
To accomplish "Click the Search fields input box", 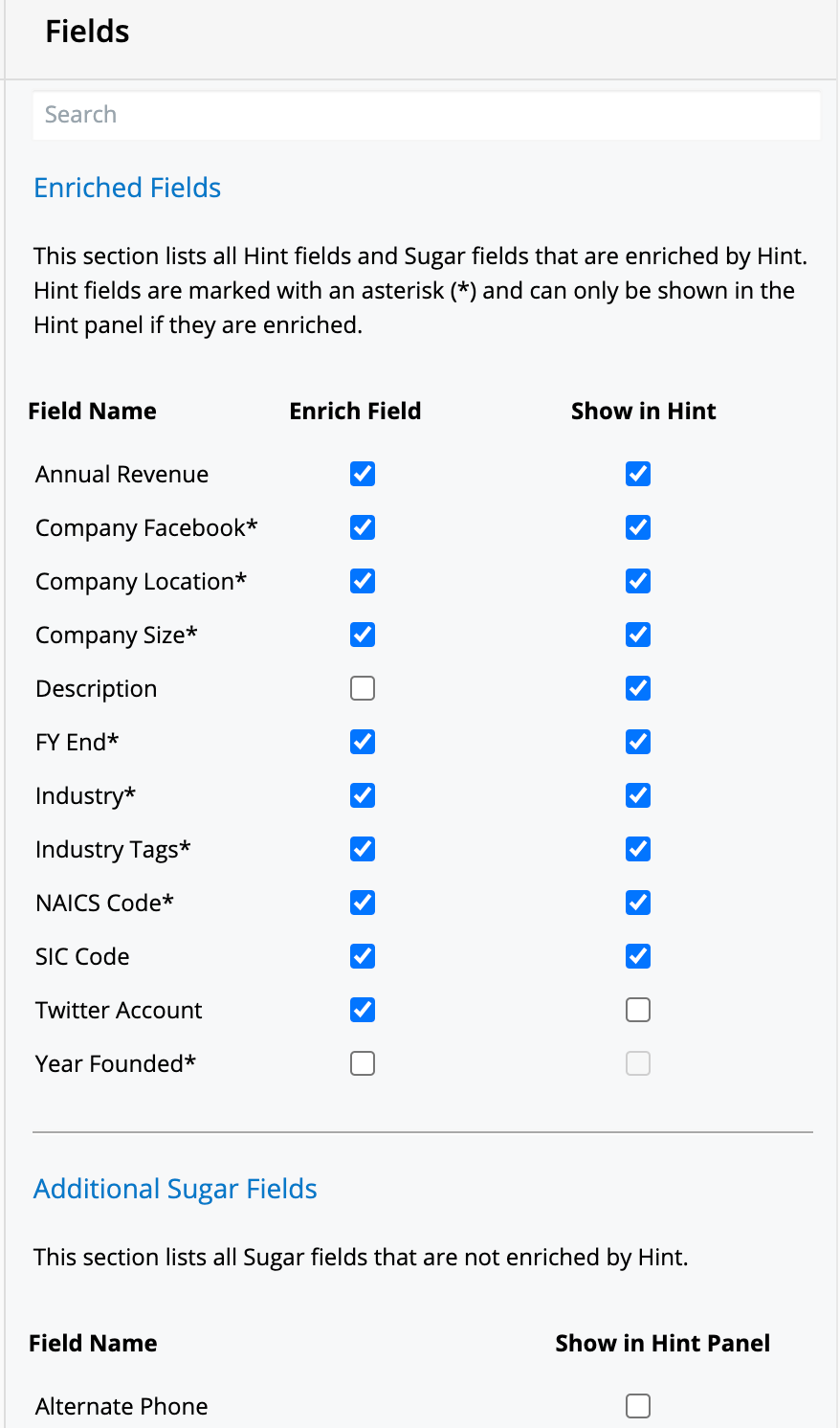I will click(426, 115).
